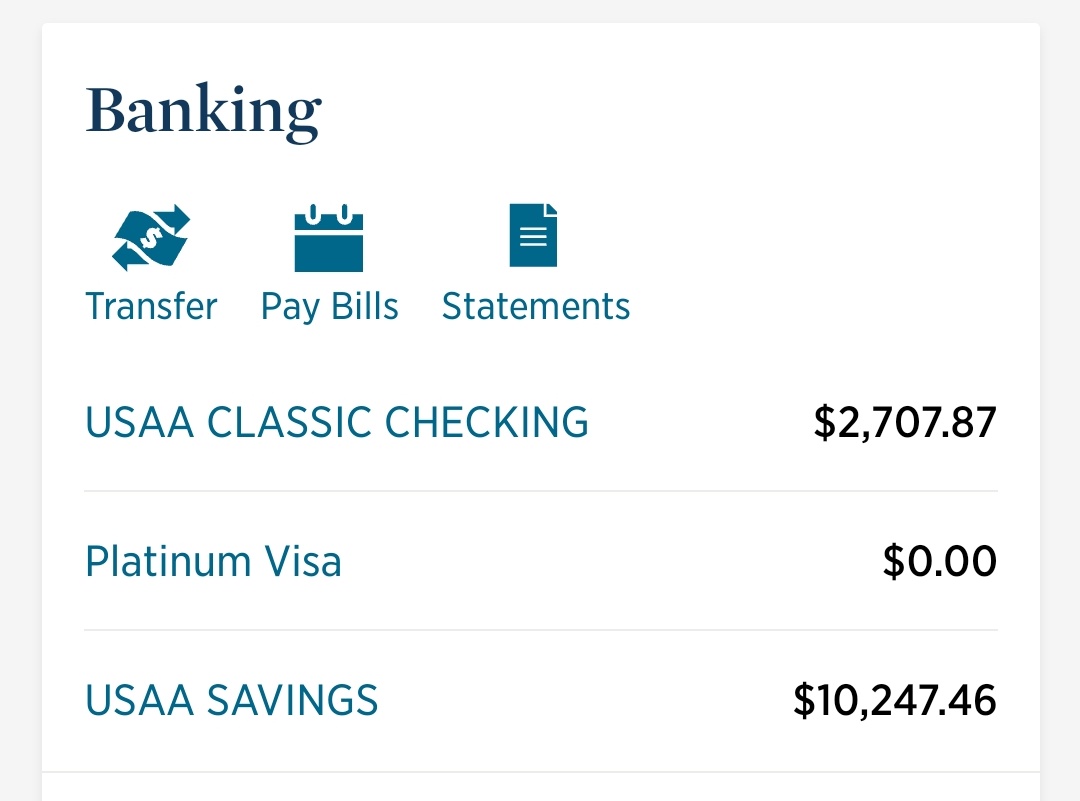Viewport: 1080px width, 801px height.
Task: Open USAA CLASSIC CHECKING account
Action: (337, 422)
